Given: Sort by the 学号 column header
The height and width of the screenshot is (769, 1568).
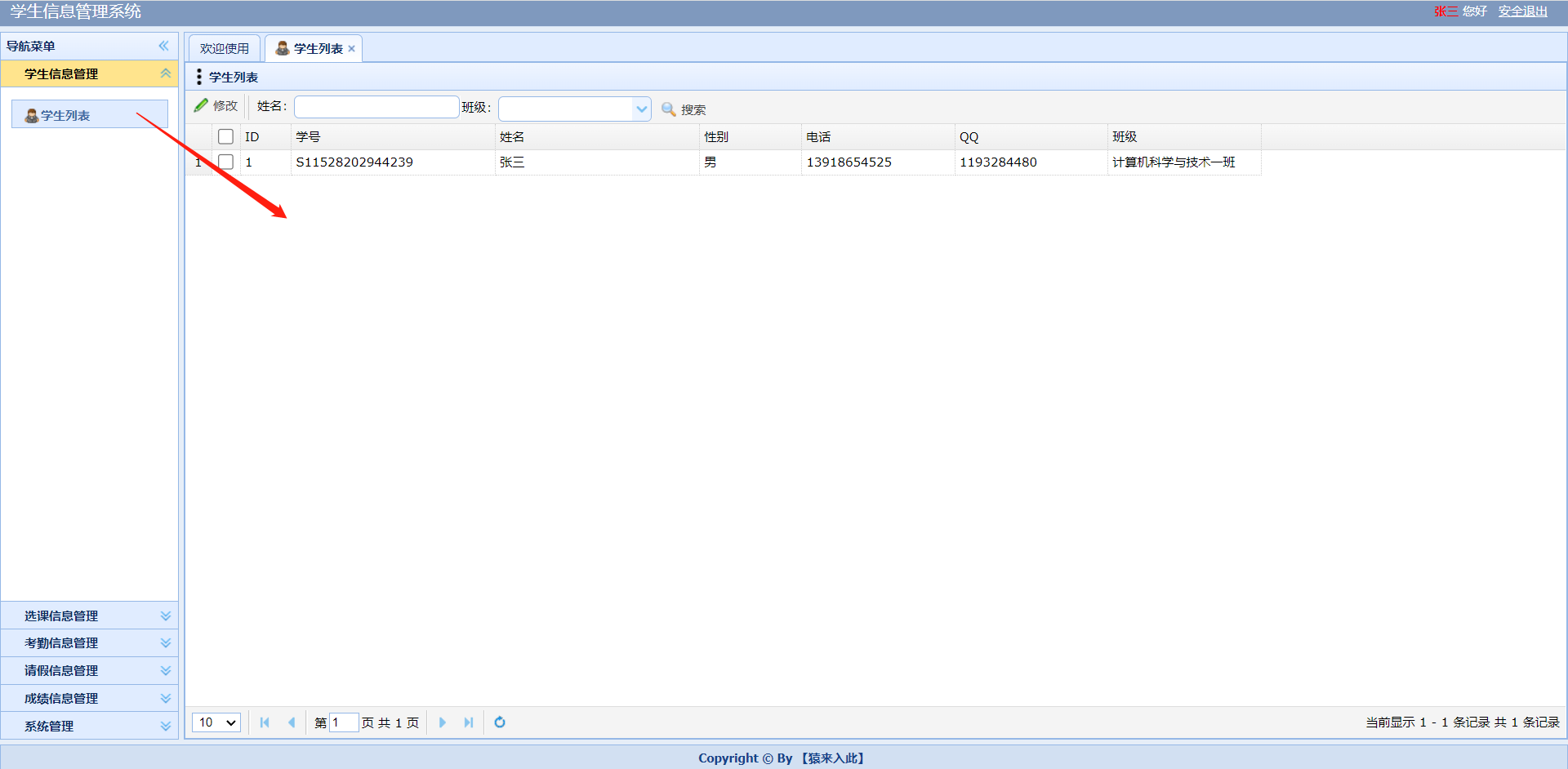Looking at the screenshot, I should (x=393, y=136).
